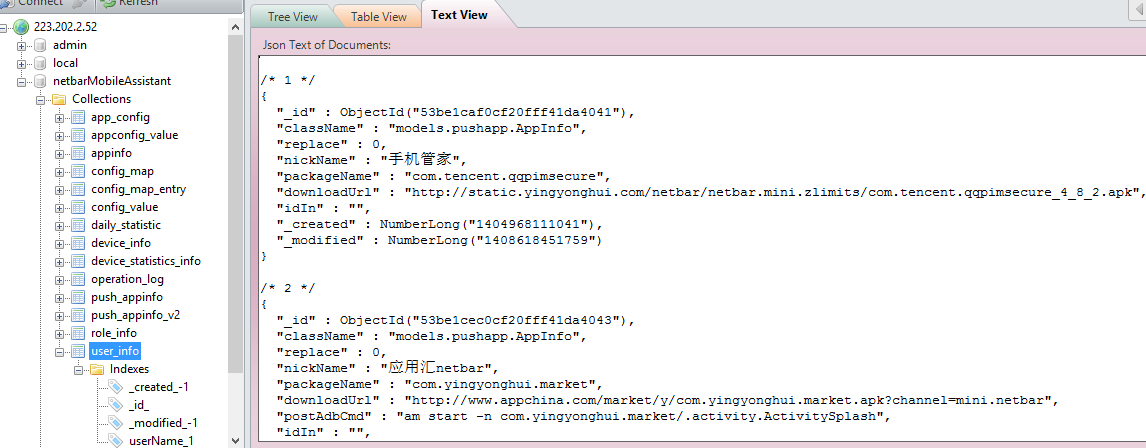Viewport: 1146px width, 448px height.
Task: Click the _modified NumberLong("1408618451759") line
Action: 439,240
